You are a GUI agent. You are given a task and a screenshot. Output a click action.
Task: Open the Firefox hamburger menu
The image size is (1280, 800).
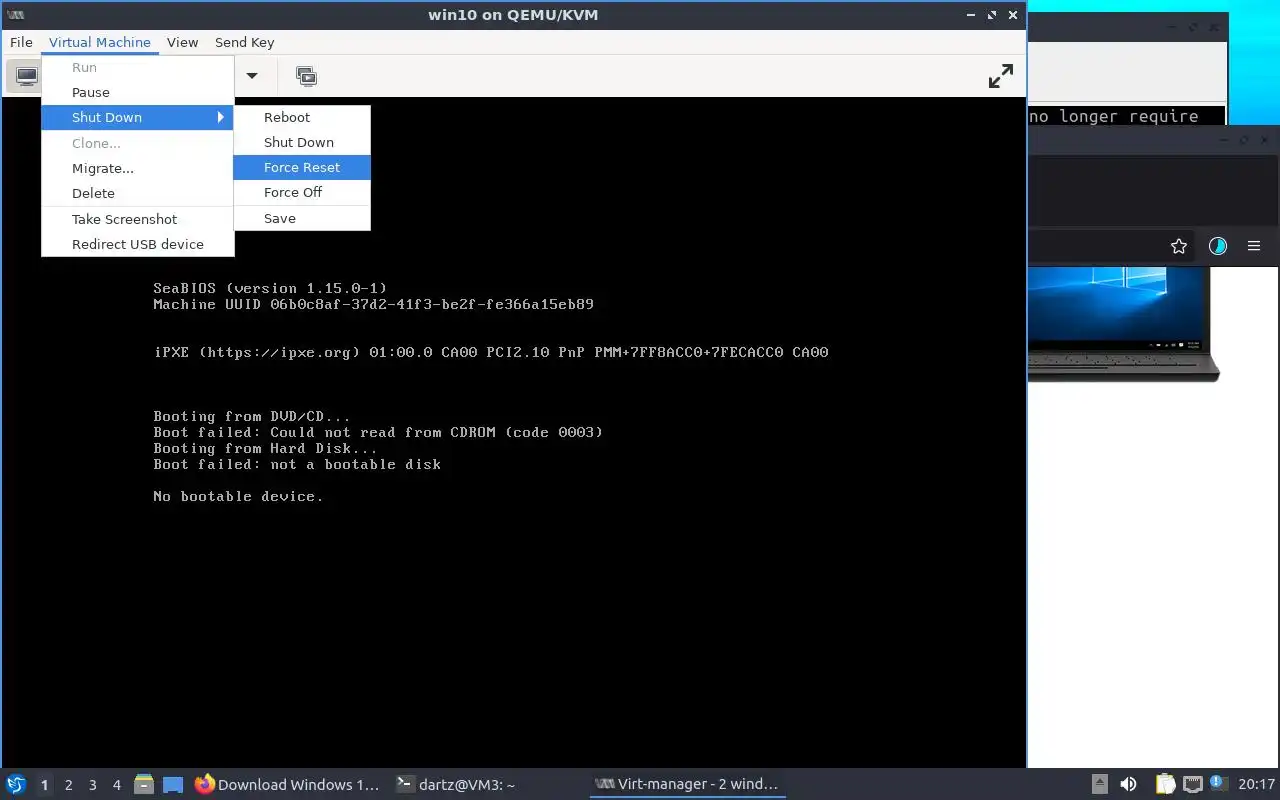[x=1254, y=246]
